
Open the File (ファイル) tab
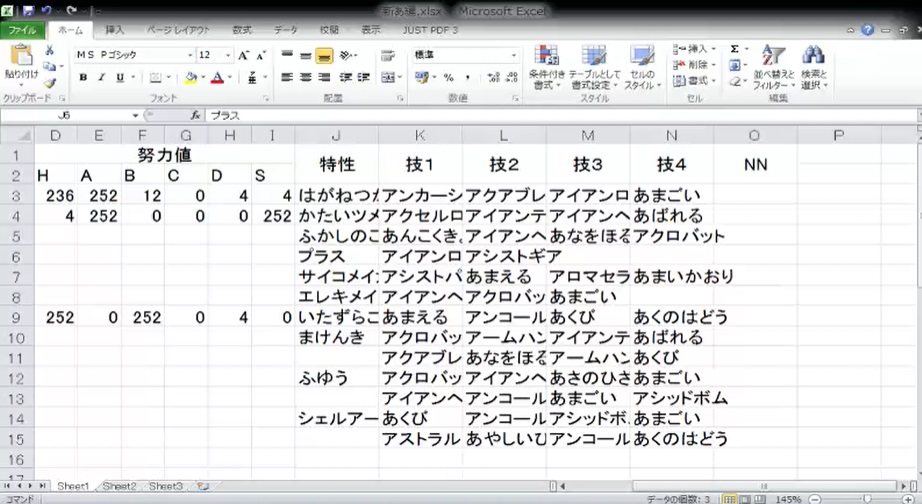(x=22, y=30)
